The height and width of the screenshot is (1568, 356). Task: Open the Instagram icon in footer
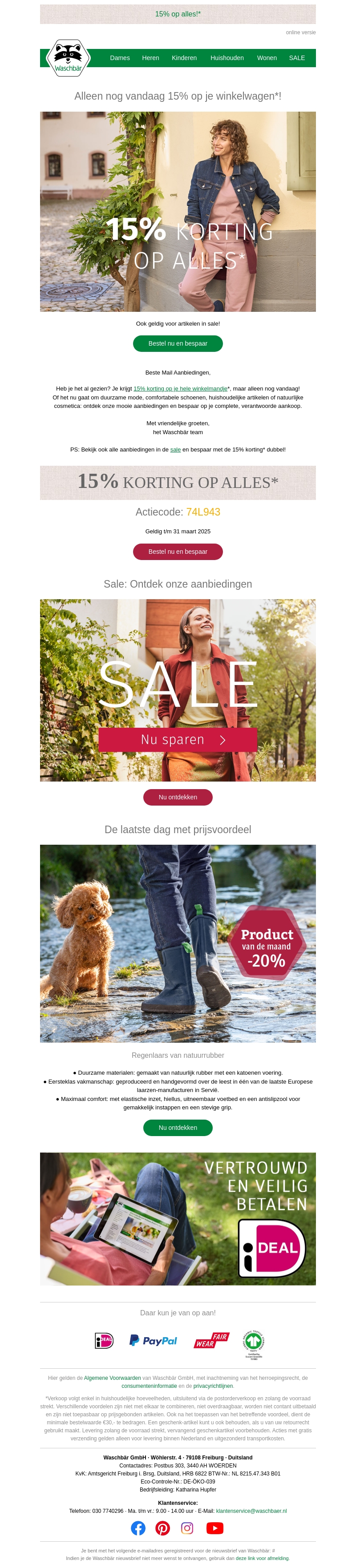187,1528
